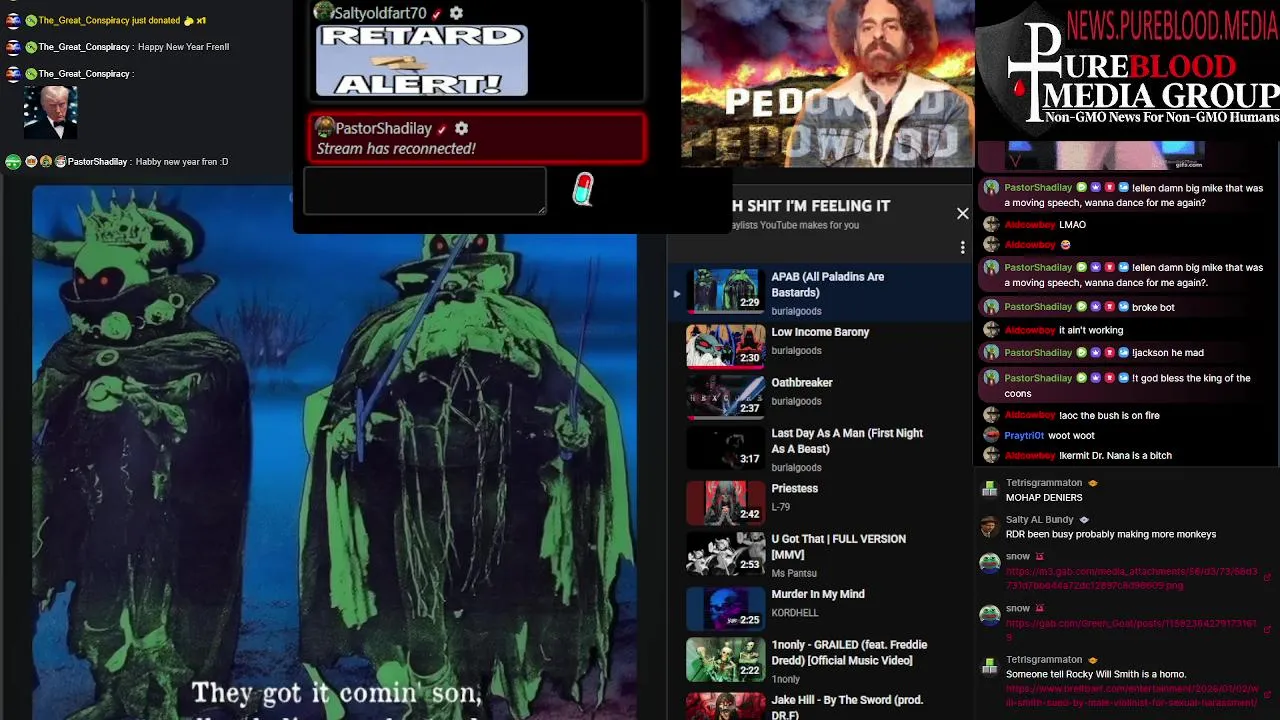The image size is (1280, 720).
Task: Open Low Income Barony thumbnail
Action: 725,346
